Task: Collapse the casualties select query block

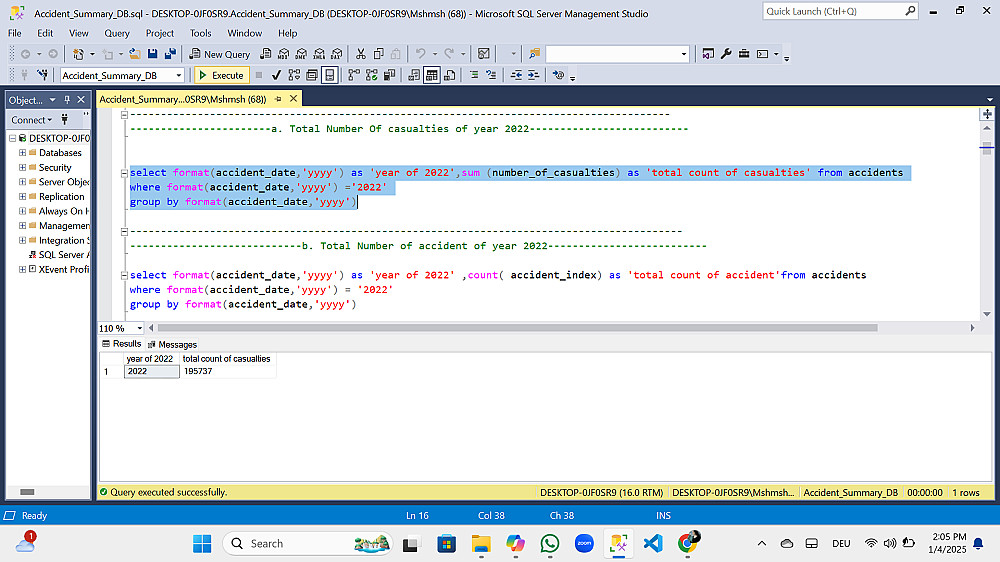Action: (x=124, y=173)
